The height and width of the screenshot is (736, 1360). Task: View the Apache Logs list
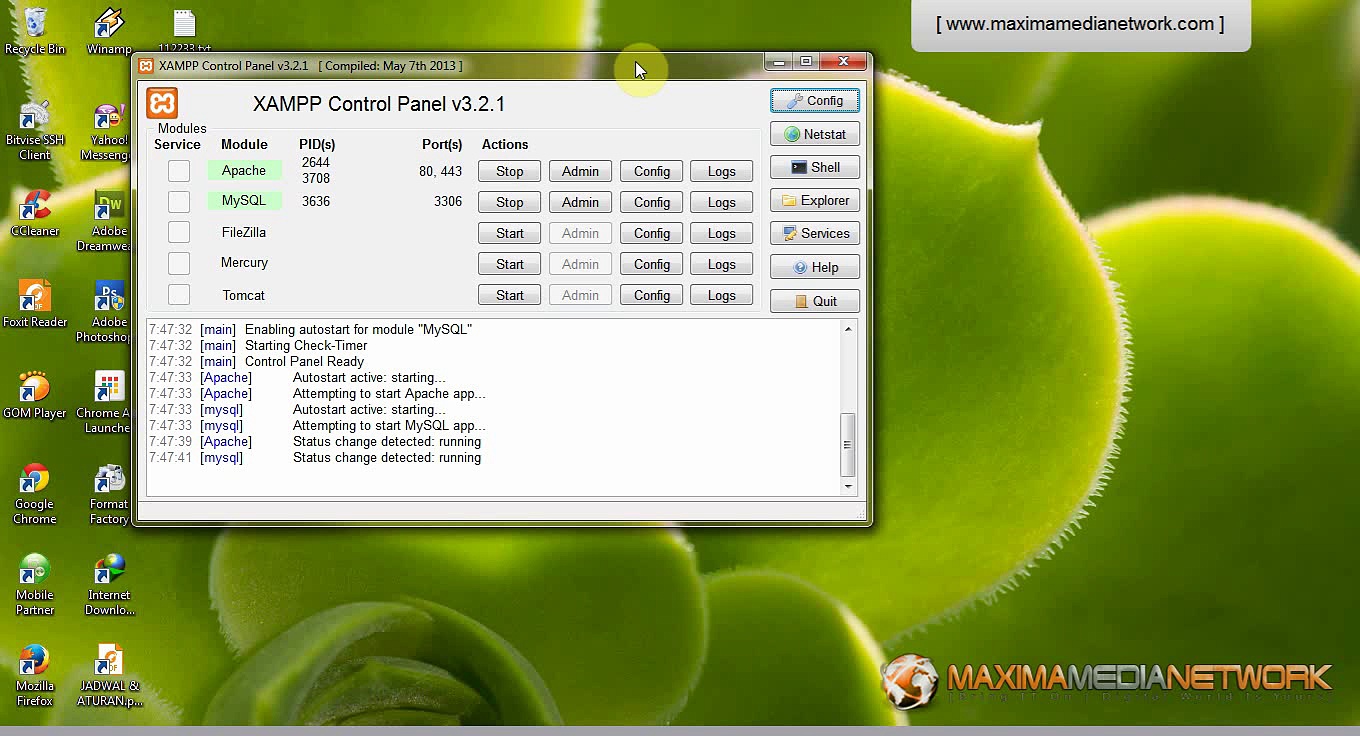[x=722, y=171]
